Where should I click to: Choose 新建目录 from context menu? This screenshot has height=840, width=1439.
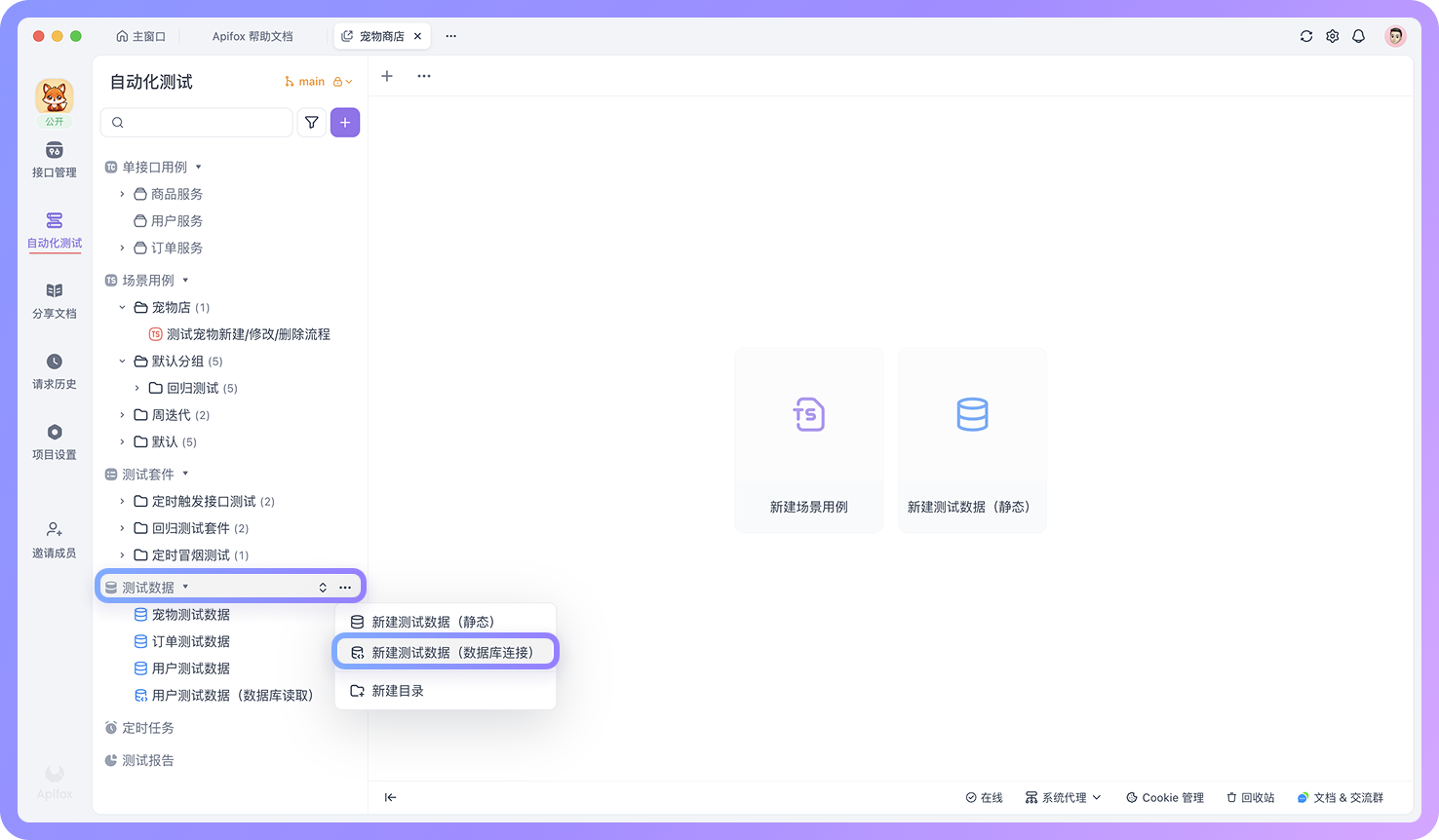tap(446, 691)
